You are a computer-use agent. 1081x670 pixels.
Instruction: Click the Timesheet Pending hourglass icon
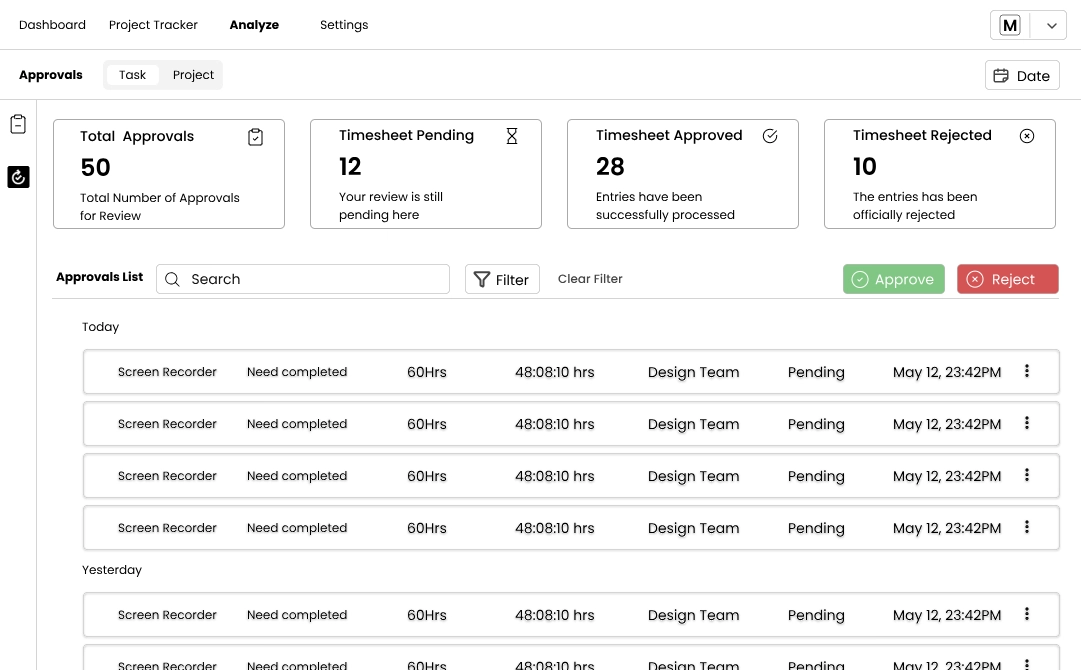[512, 136]
